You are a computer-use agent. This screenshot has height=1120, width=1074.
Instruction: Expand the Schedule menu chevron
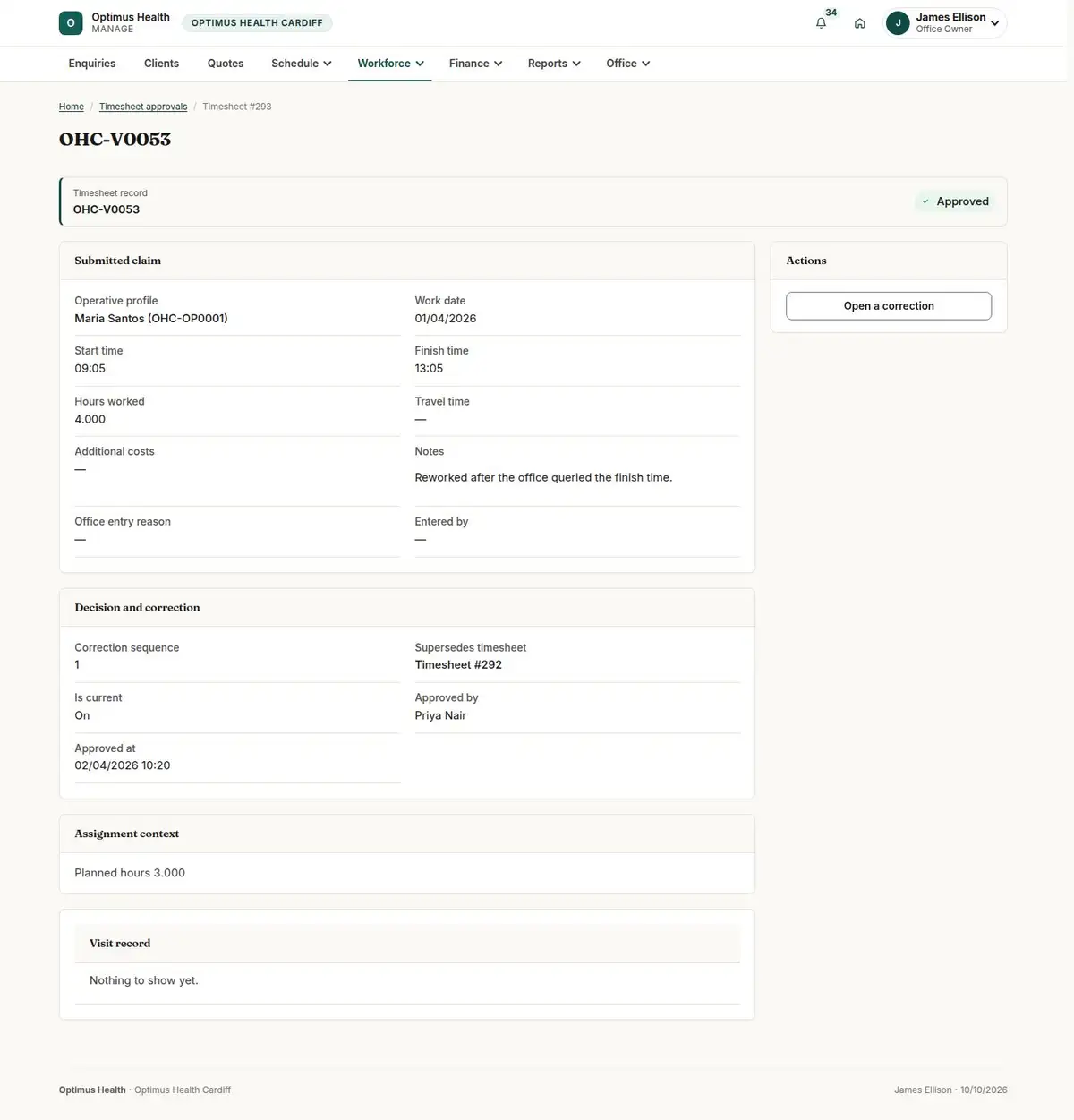[x=328, y=64]
